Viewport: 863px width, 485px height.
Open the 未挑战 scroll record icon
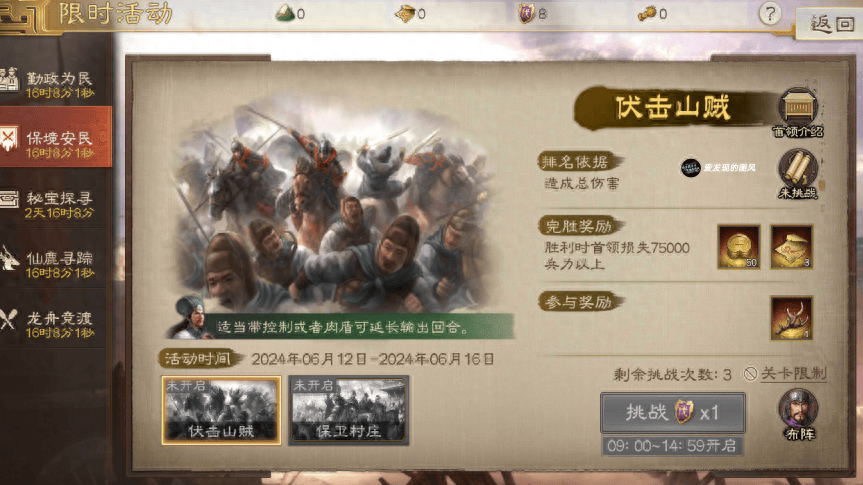coord(798,174)
